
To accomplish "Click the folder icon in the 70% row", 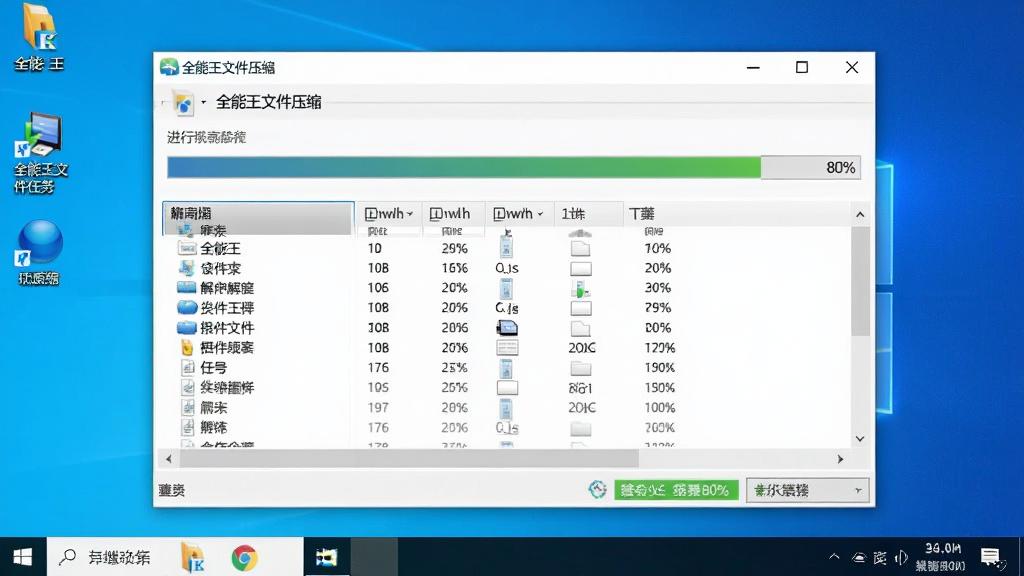I will pyautogui.click(x=580, y=248).
